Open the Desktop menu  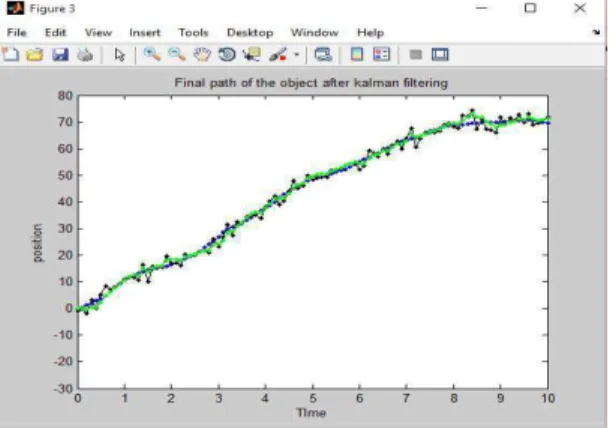point(250,32)
